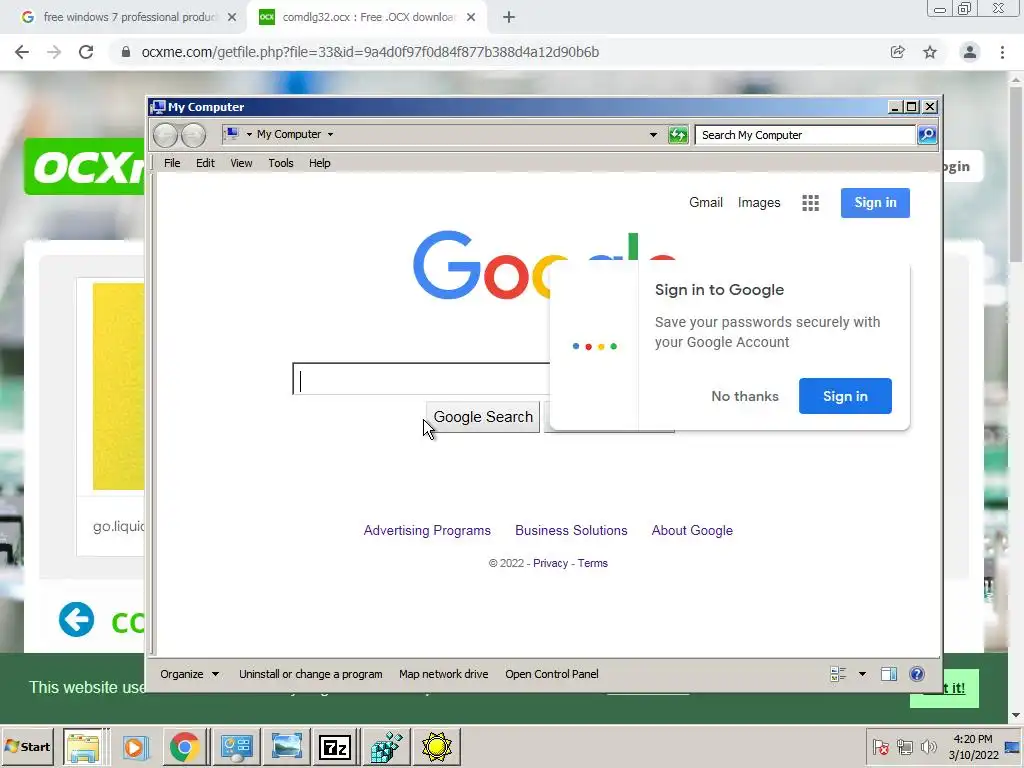Click the Back arrow in My Computer window
Viewport: 1024px width, 768px height.
(x=166, y=135)
